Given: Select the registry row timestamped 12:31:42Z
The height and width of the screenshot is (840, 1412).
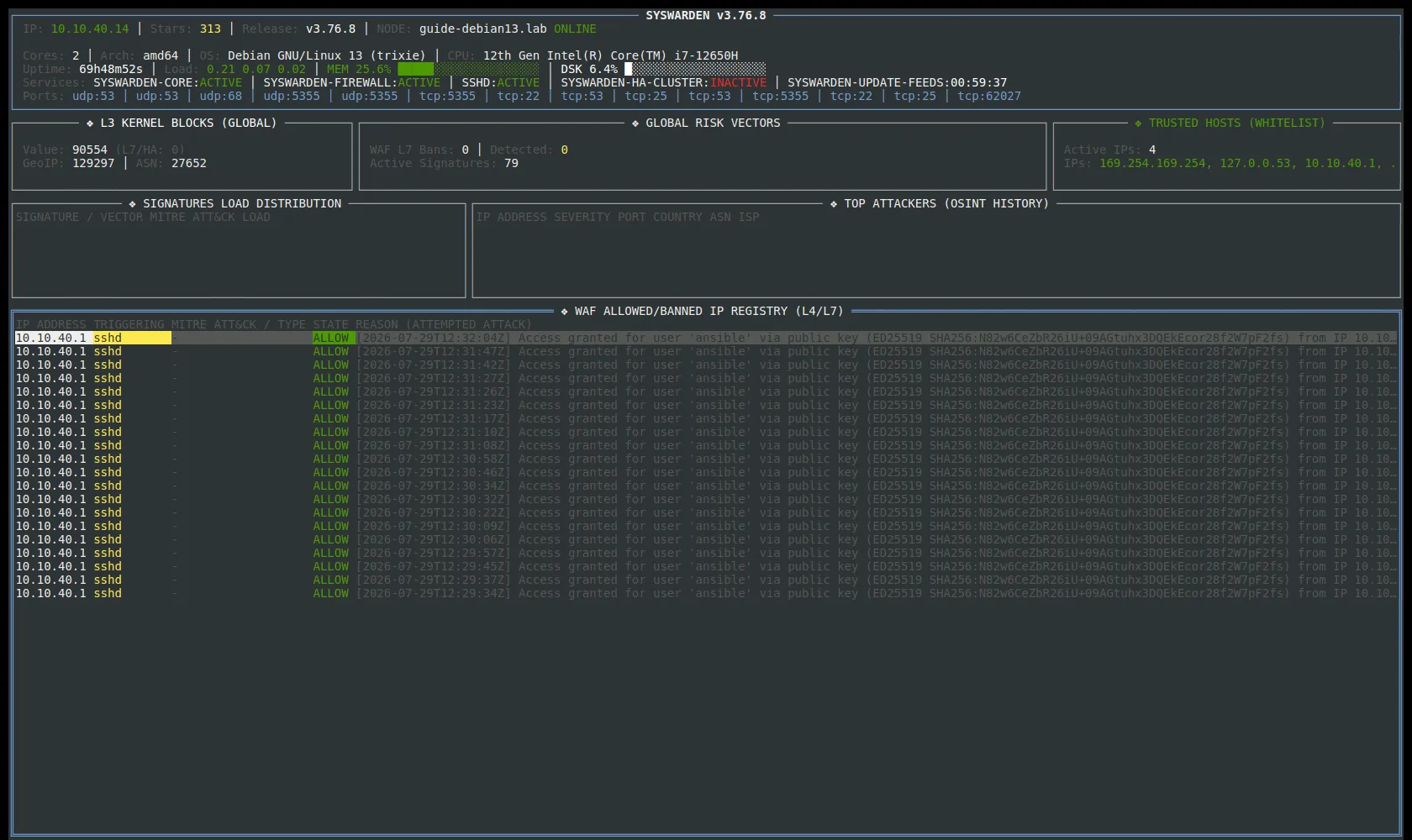Looking at the screenshot, I should pos(706,365).
